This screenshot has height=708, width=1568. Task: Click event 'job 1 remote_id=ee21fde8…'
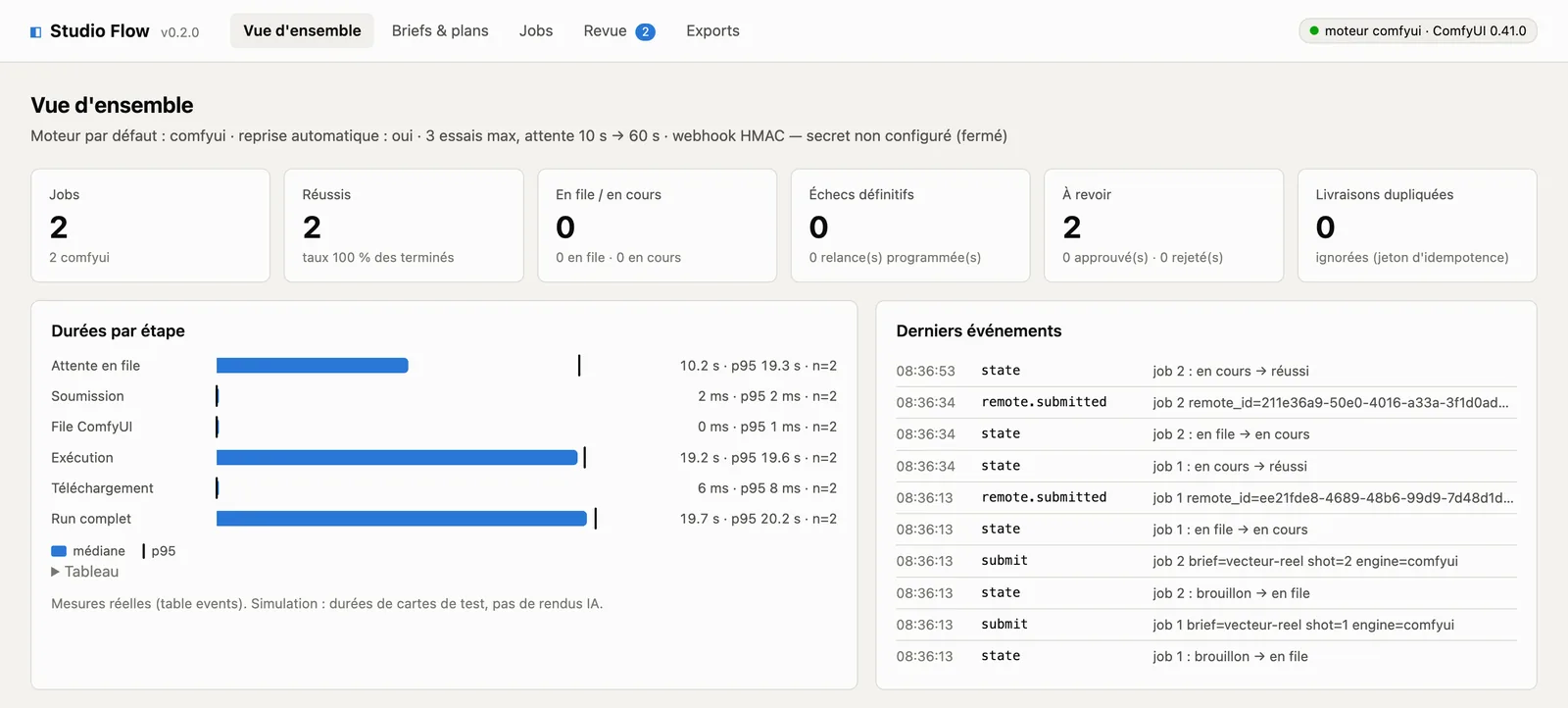point(1333,497)
